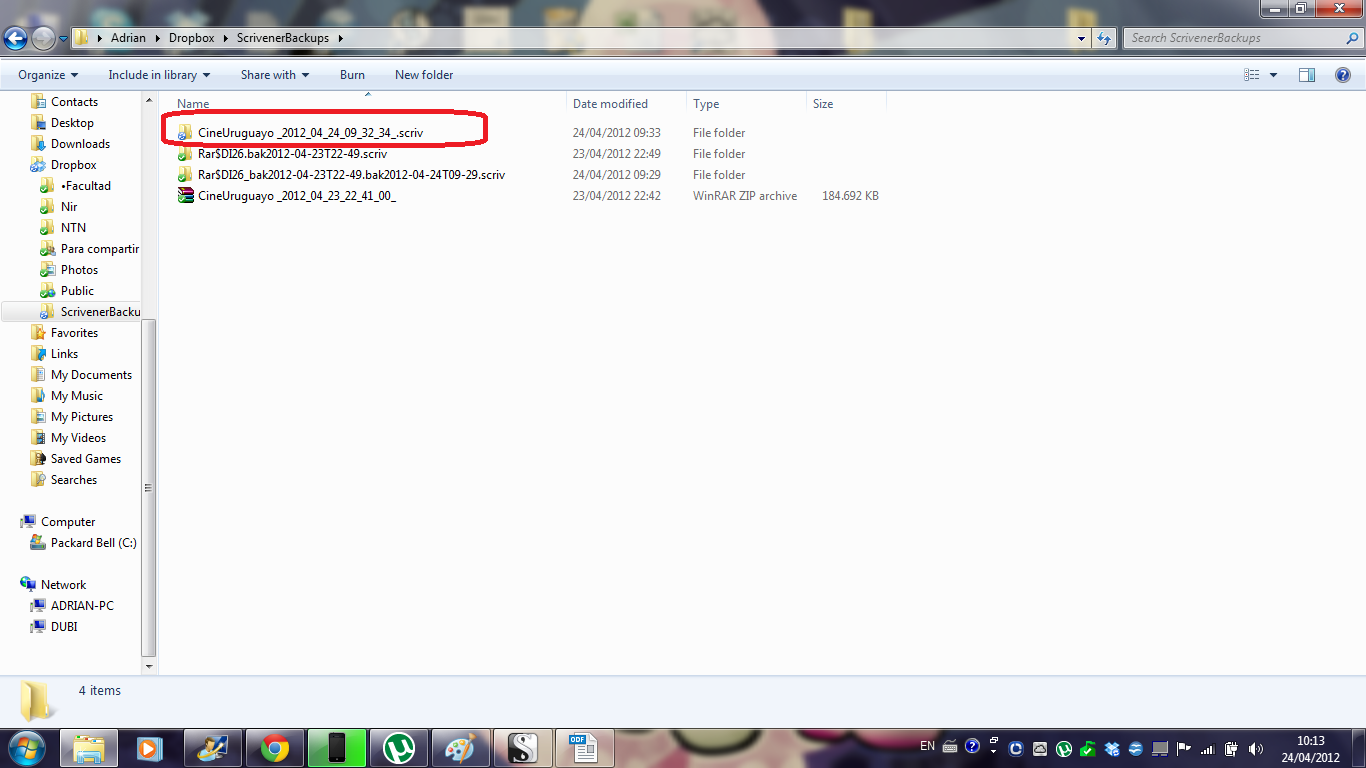Open the Share with dropdown
1366x768 pixels.
pos(275,75)
